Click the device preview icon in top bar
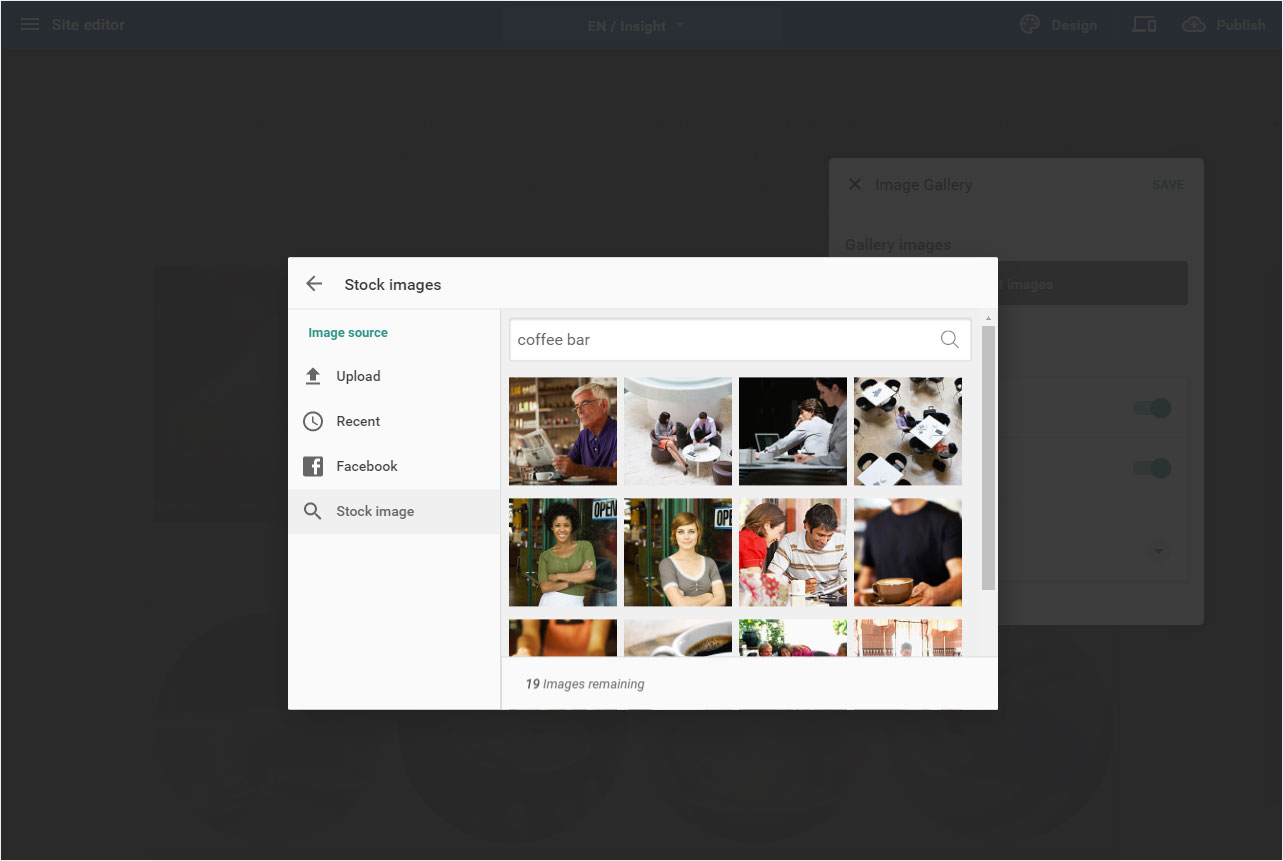 (1144, 25)
